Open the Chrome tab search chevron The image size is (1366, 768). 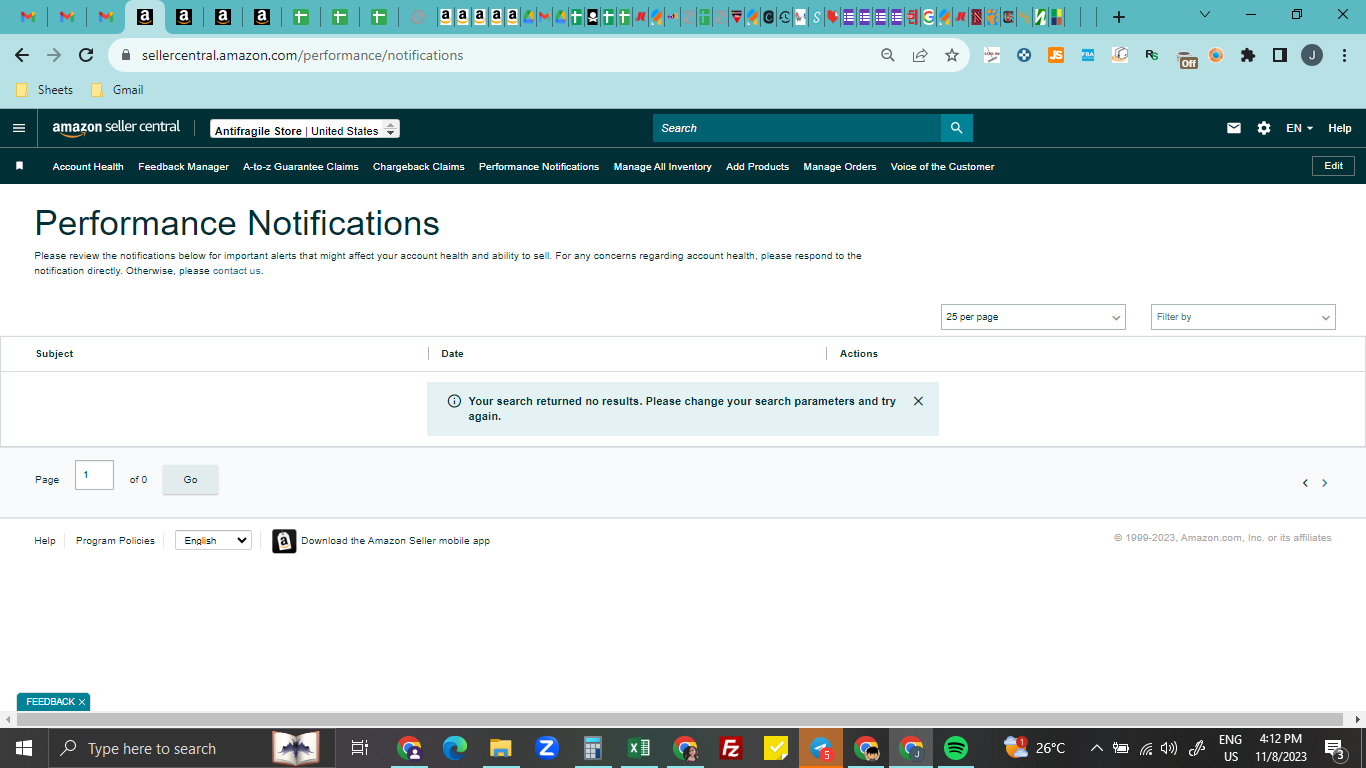click(x=1205, y=15)
